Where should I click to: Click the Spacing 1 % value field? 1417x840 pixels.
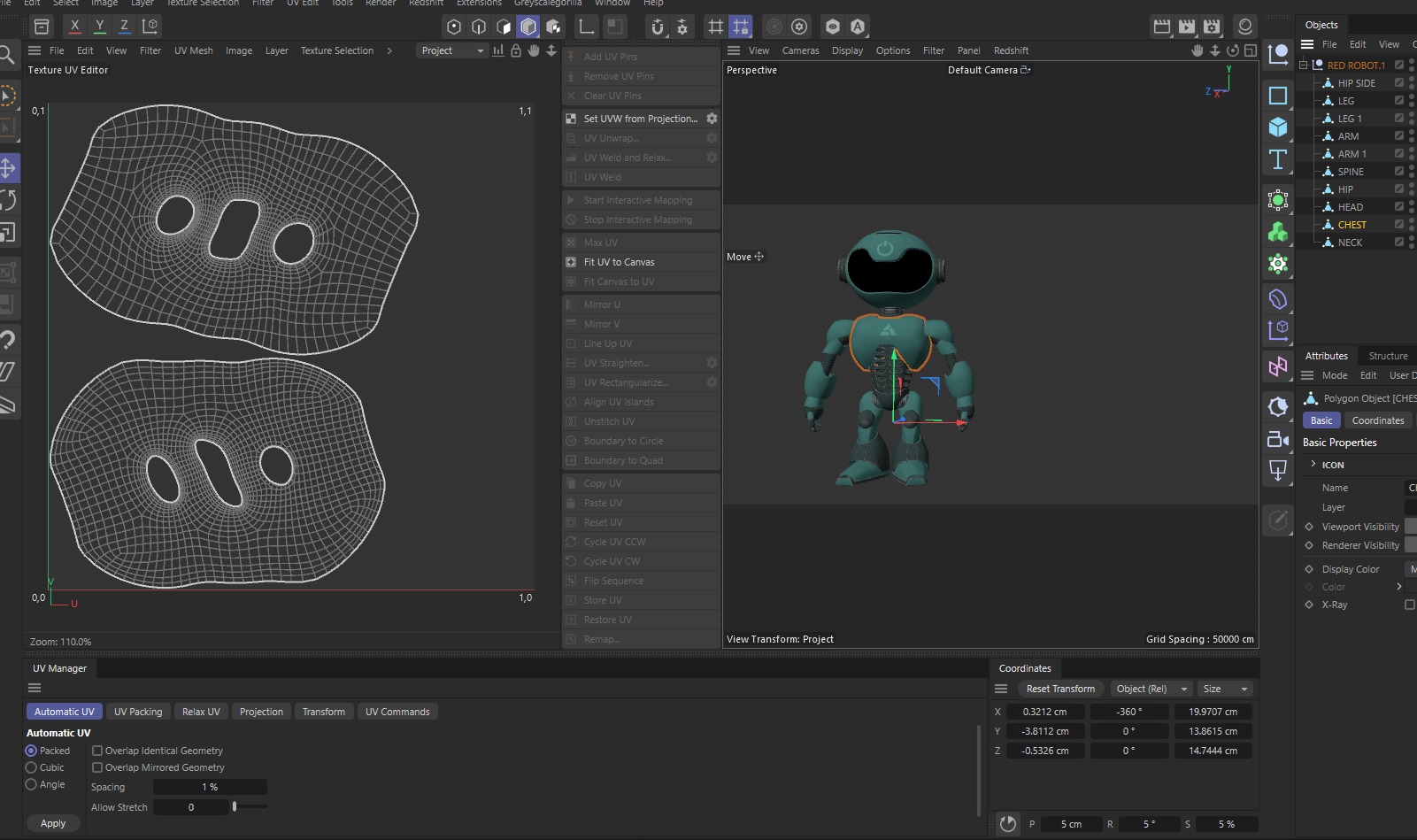(x=210, y=787)
